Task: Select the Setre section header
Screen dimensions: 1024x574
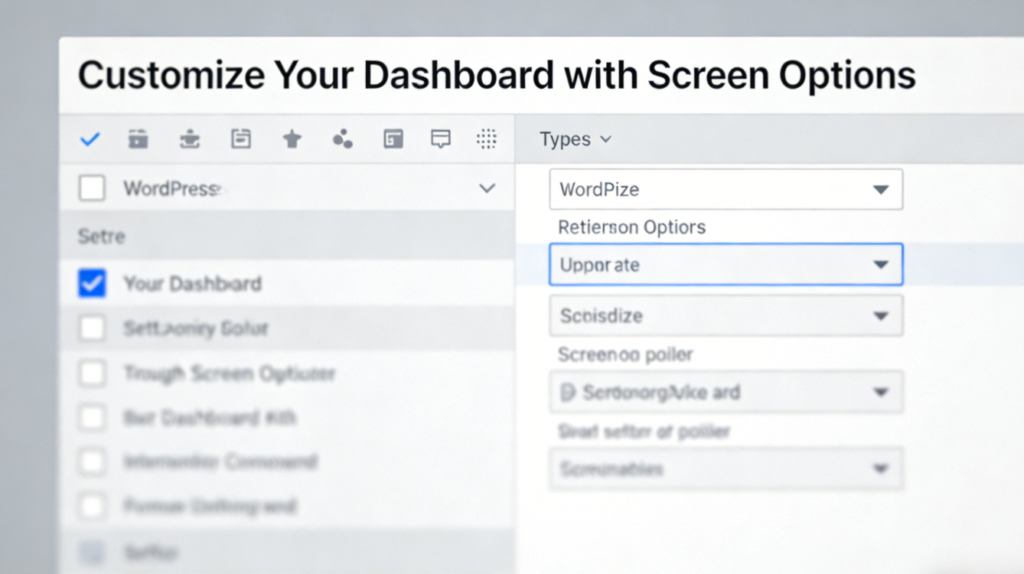Action: click(102, 237)
